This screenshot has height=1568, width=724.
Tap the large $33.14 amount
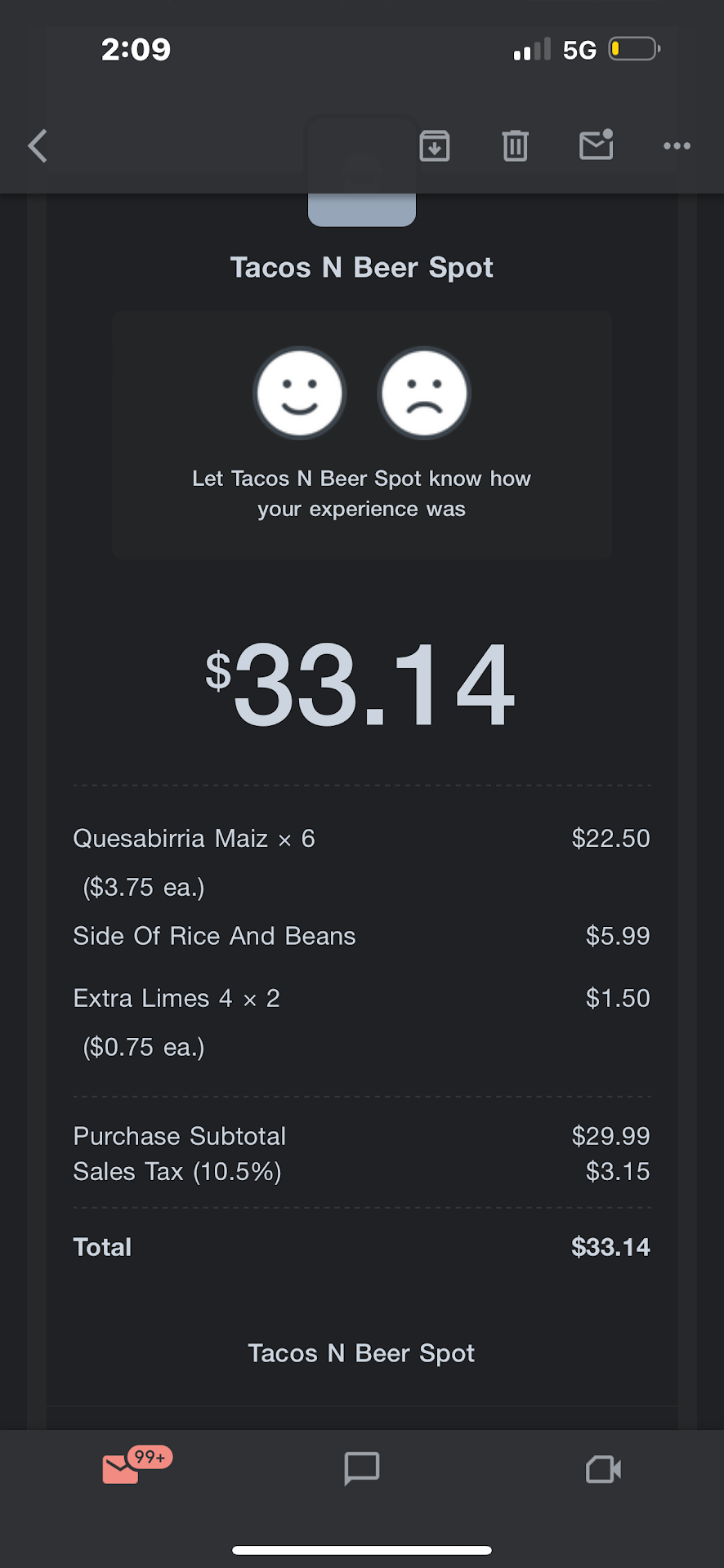(361, 684)
